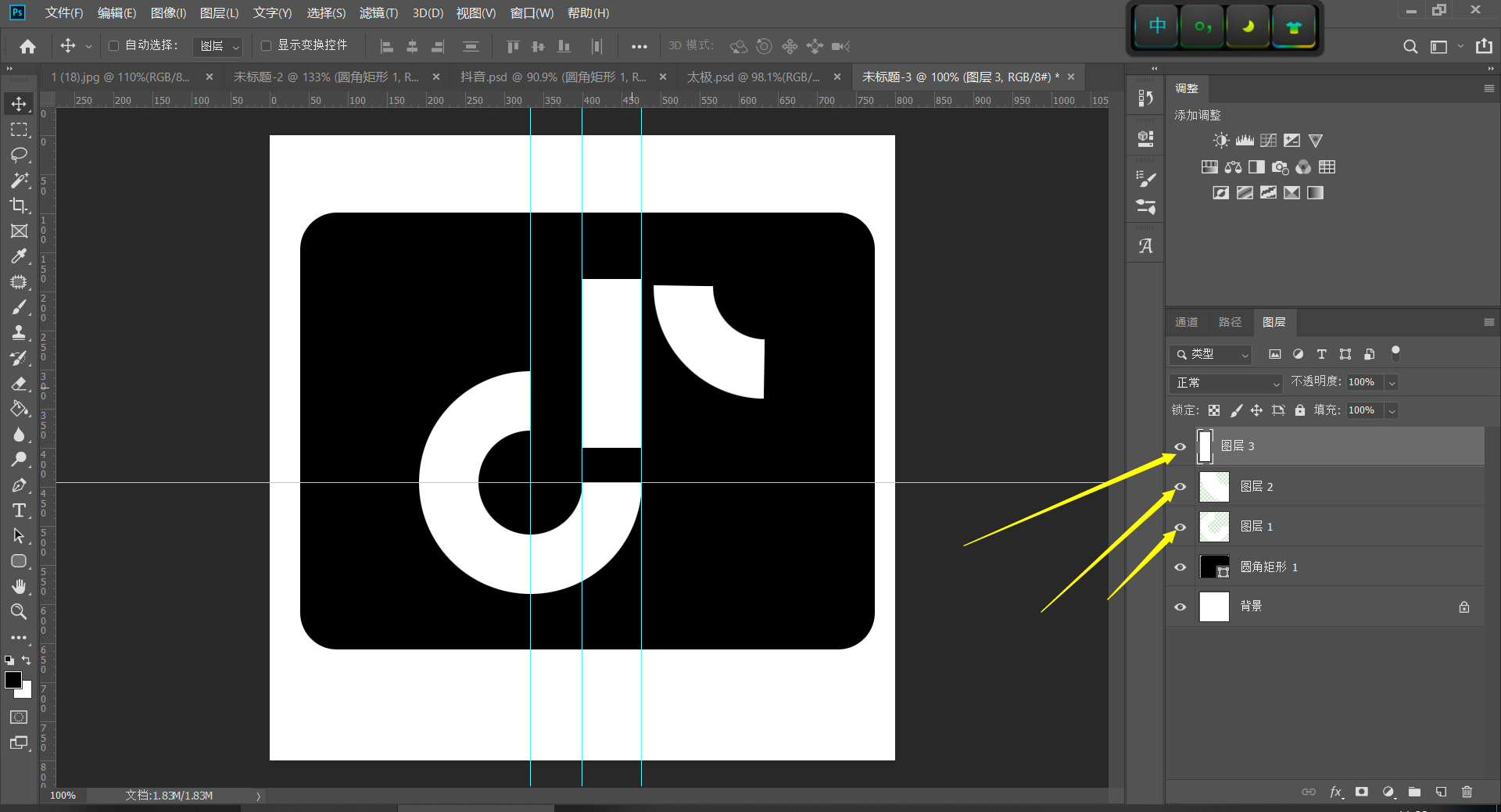Reset to default foreground/background colors
The image size is (1501, 812).
click(9, 660)
